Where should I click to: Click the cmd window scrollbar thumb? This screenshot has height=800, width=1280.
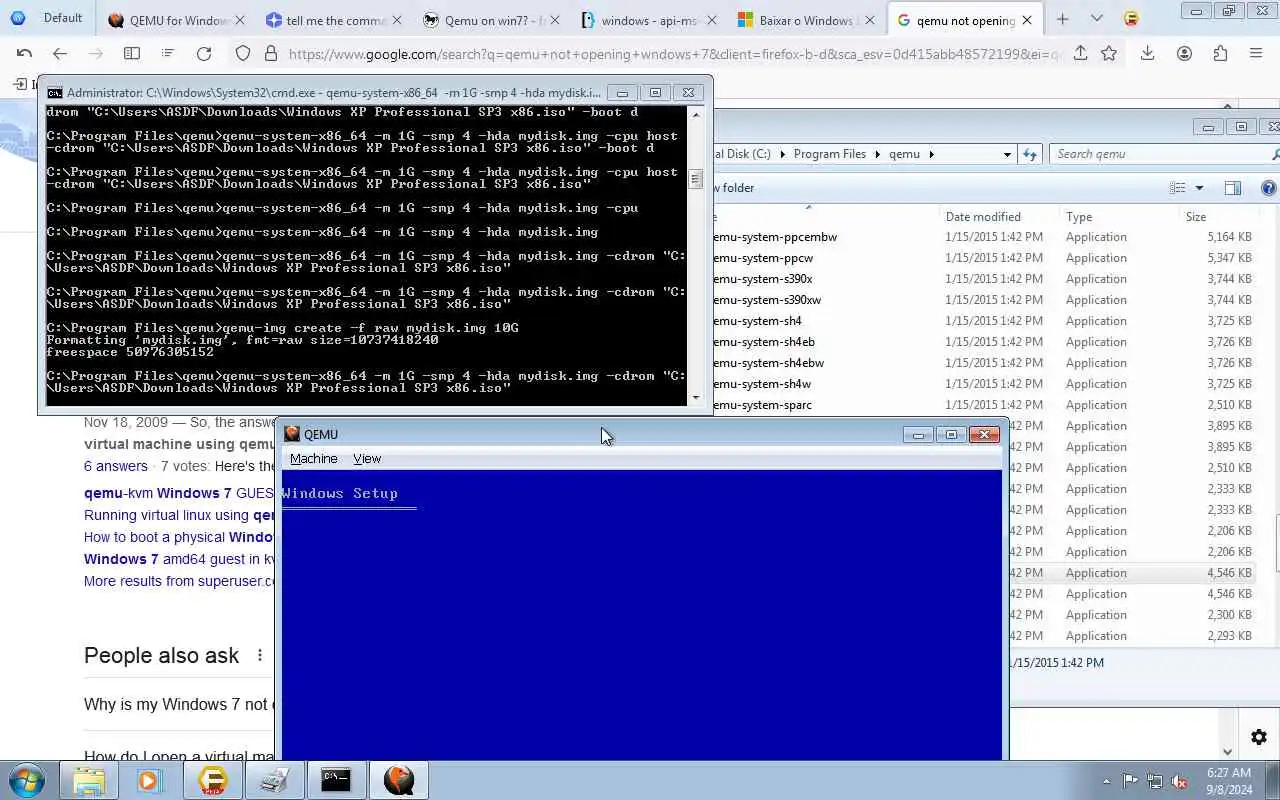(696, 179)
